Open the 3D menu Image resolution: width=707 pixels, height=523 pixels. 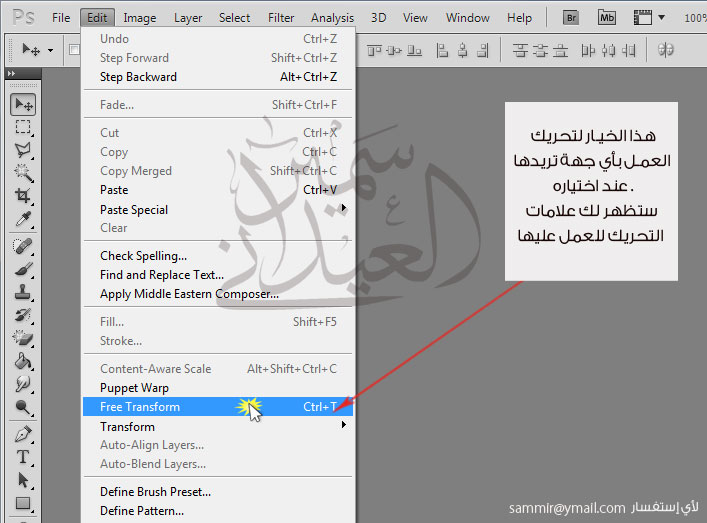(x=379, y=18)
